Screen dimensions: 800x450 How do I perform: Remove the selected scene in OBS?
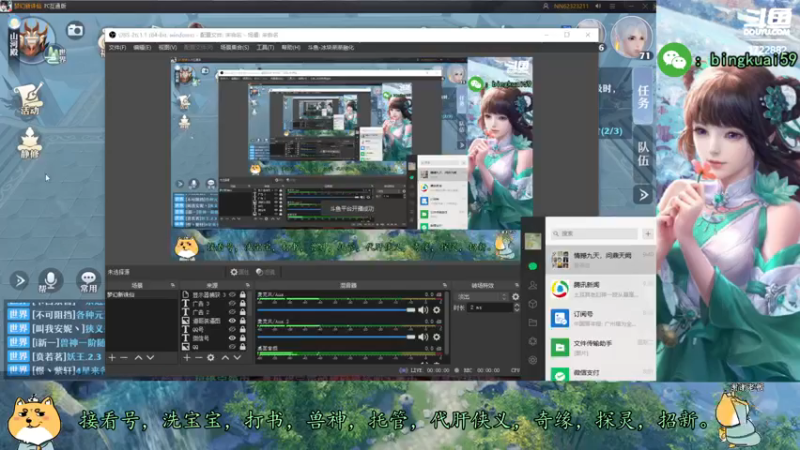tap(124, 358)
